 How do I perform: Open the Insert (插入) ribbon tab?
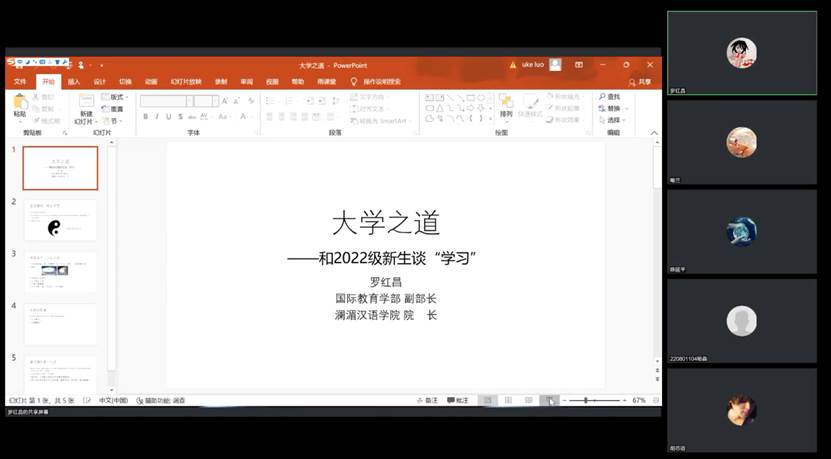74,82
